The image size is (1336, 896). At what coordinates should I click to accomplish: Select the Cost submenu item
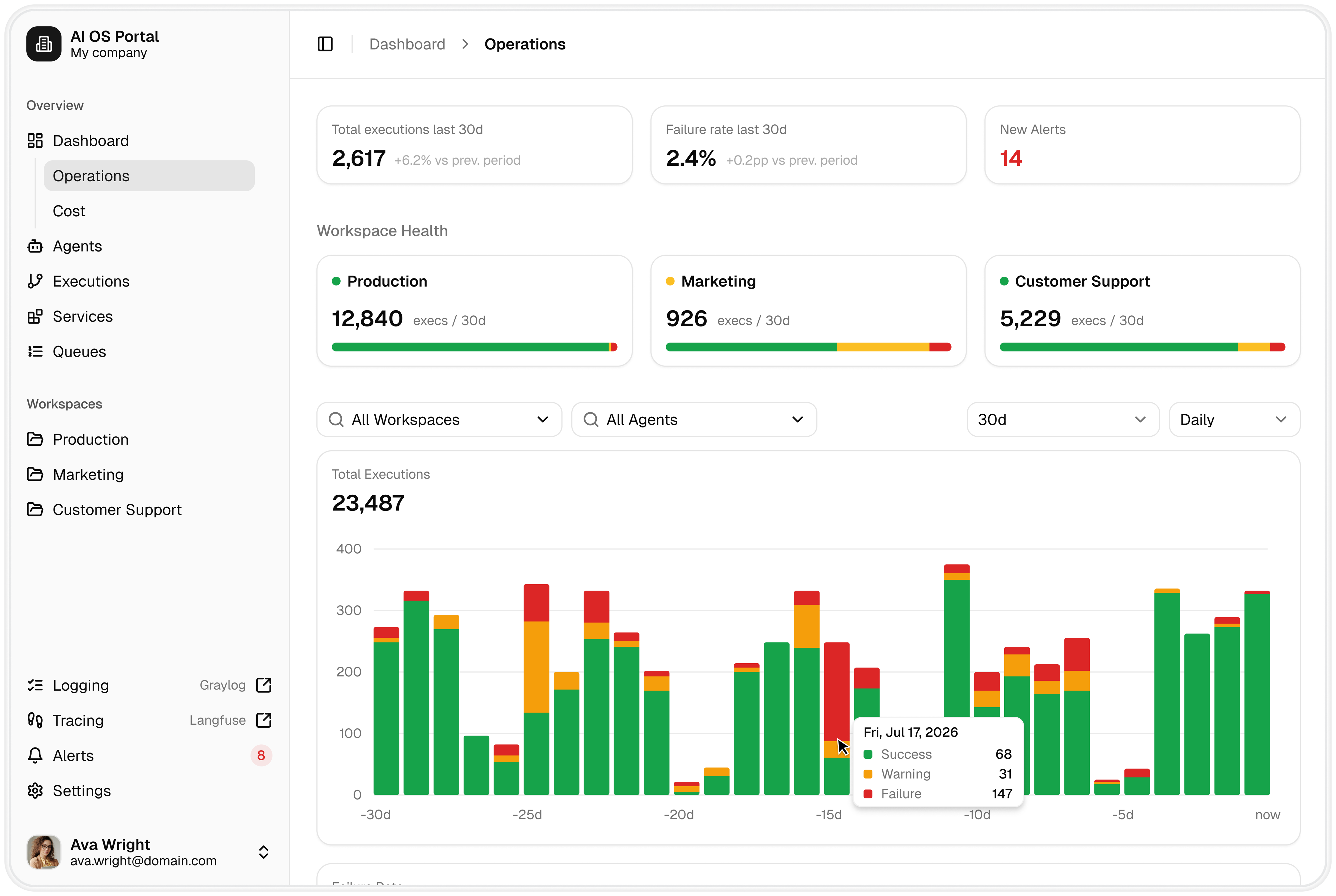[x=69, y=211]
